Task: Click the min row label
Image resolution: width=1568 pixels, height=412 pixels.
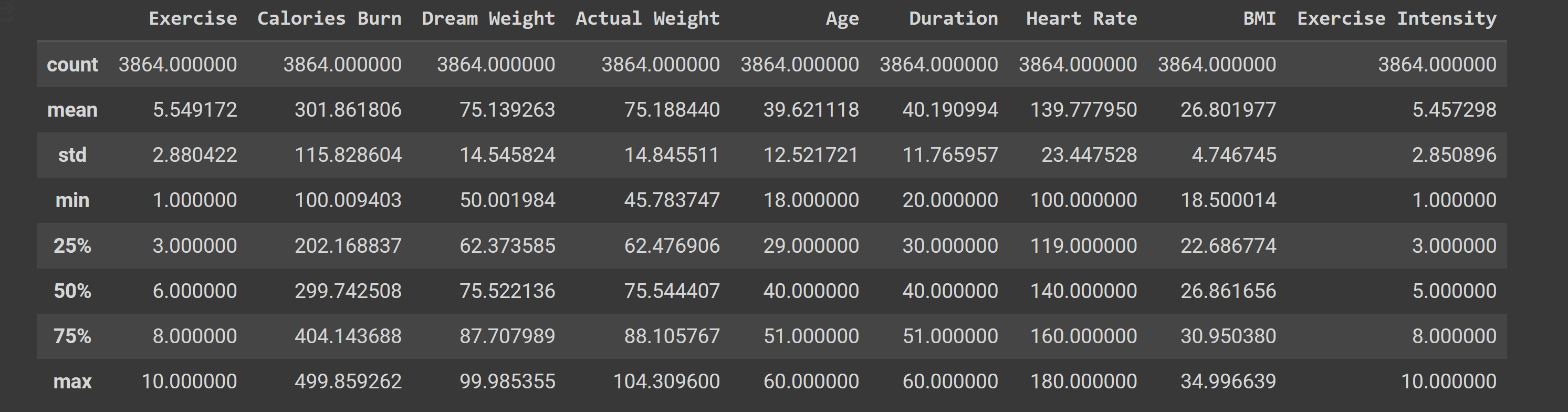Action: point(72,200)
